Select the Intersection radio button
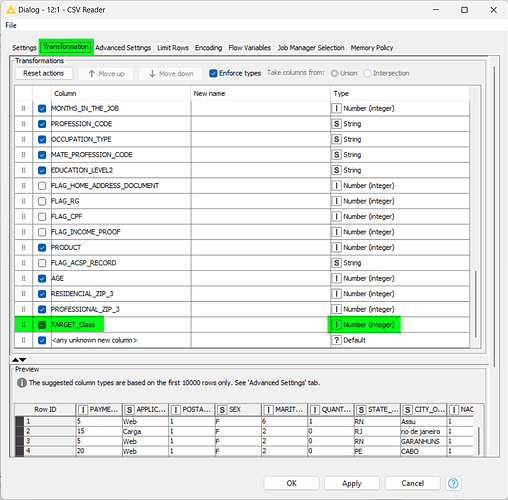 367,73
